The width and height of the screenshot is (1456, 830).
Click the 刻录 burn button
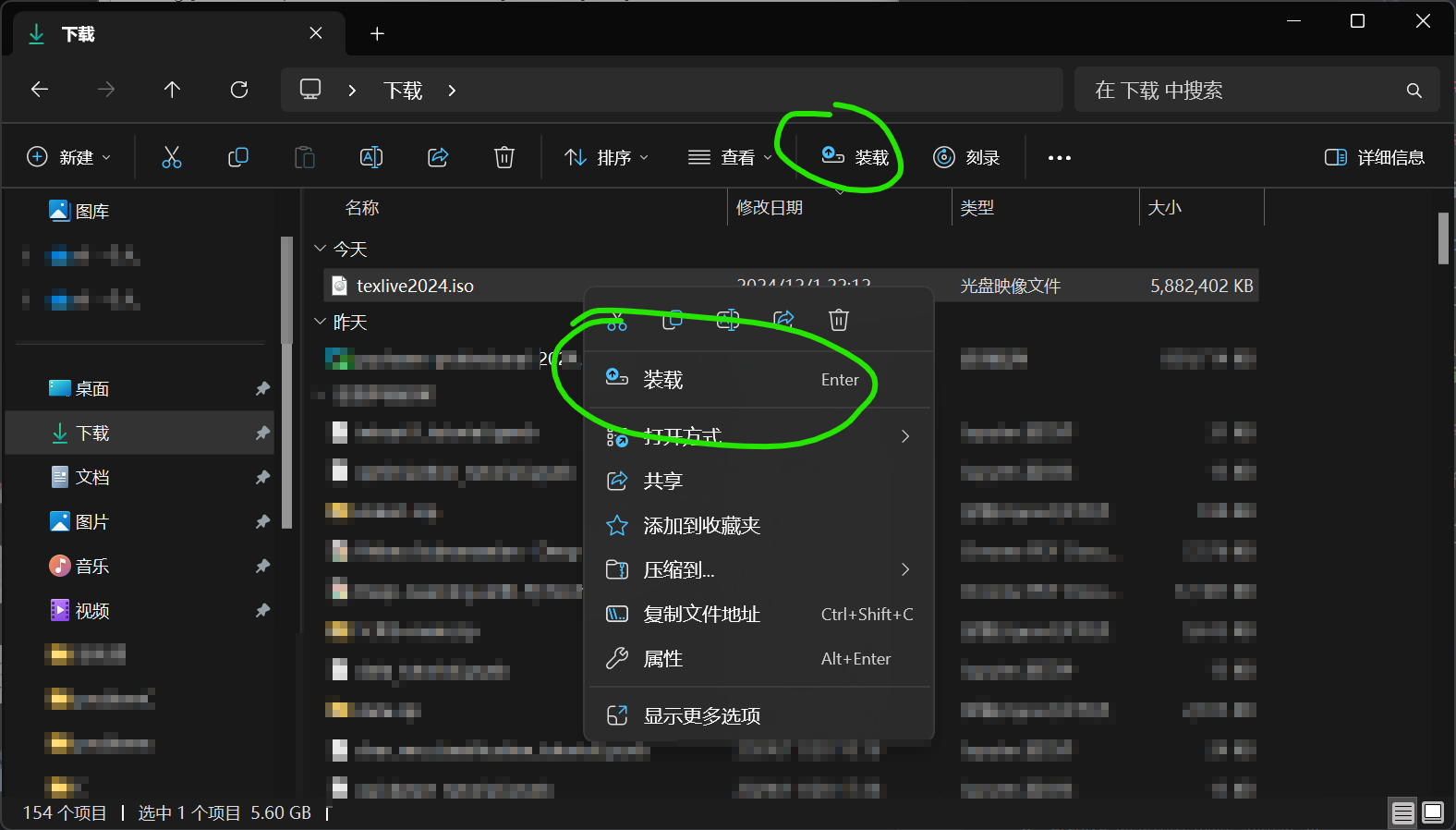(x=966, y=157)
